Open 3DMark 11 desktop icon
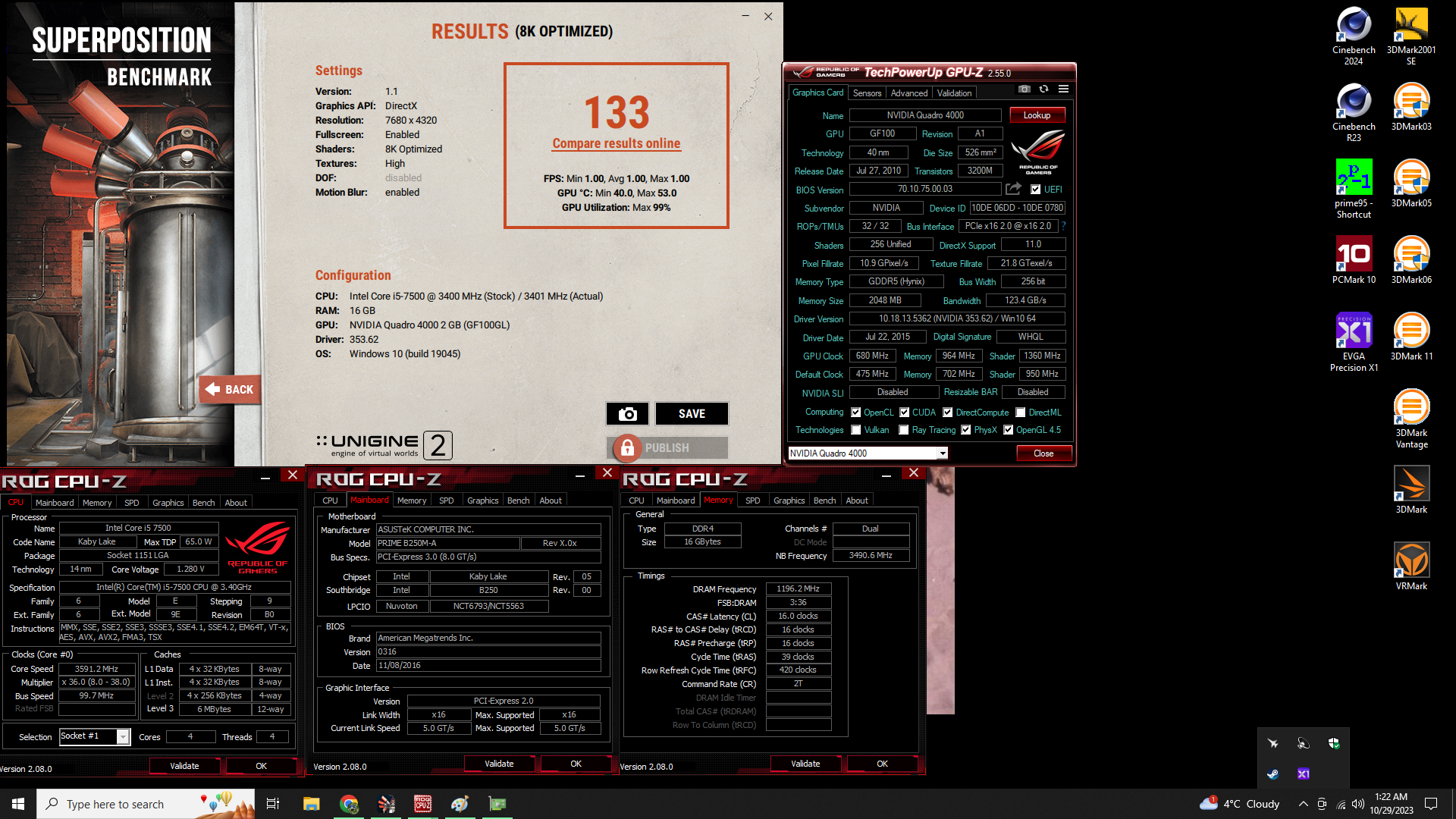 pyautogui.click(x=1411, y=337)
